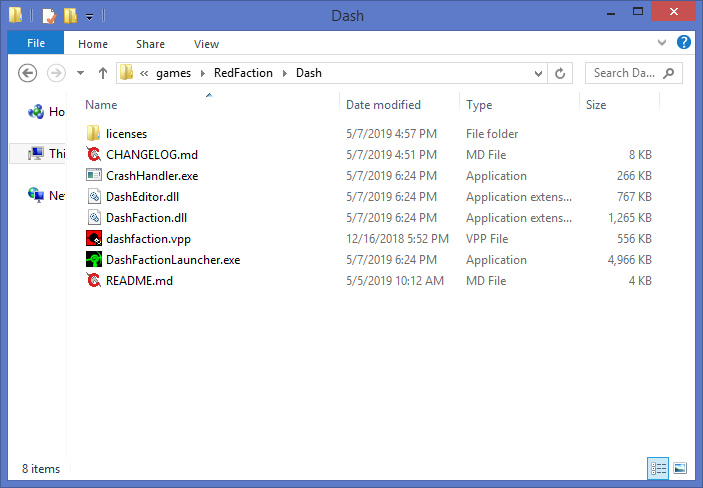The image size is (703, 488).
Task: Navigate to RedFaction in the breadcrumb
Action: (242, 73)
